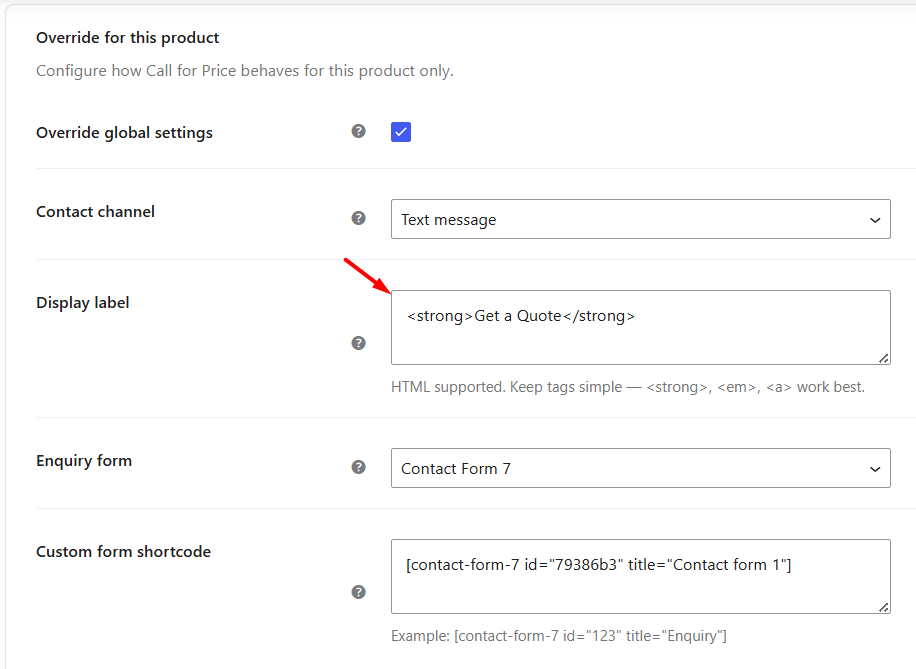View help icon beside Display label textarea
The width and height of the screenshot is (916, 669).
[358, 343]
